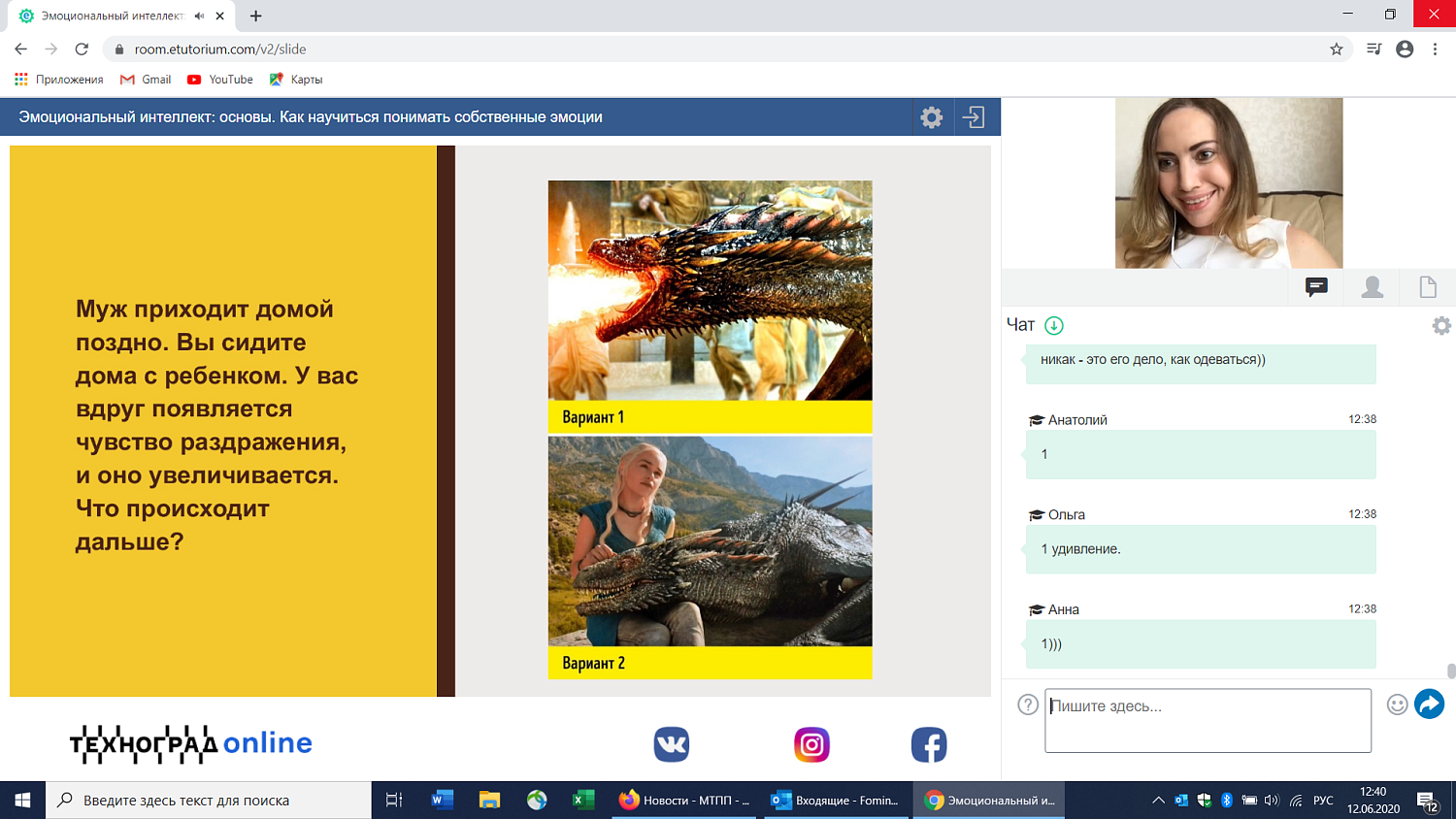Click Анна's chat message '1)))'
This screenshot has height=819, width=1456.
(1201, 644)
